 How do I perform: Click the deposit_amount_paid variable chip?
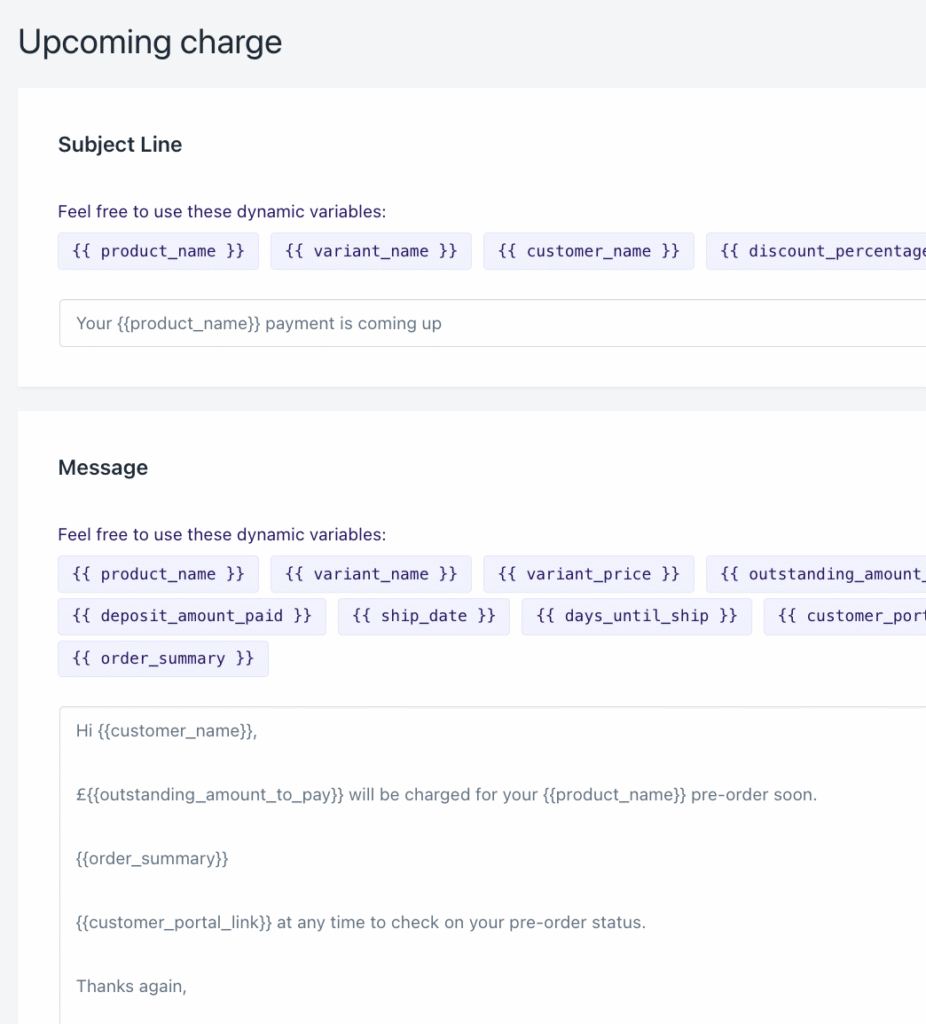pos(192,616)
